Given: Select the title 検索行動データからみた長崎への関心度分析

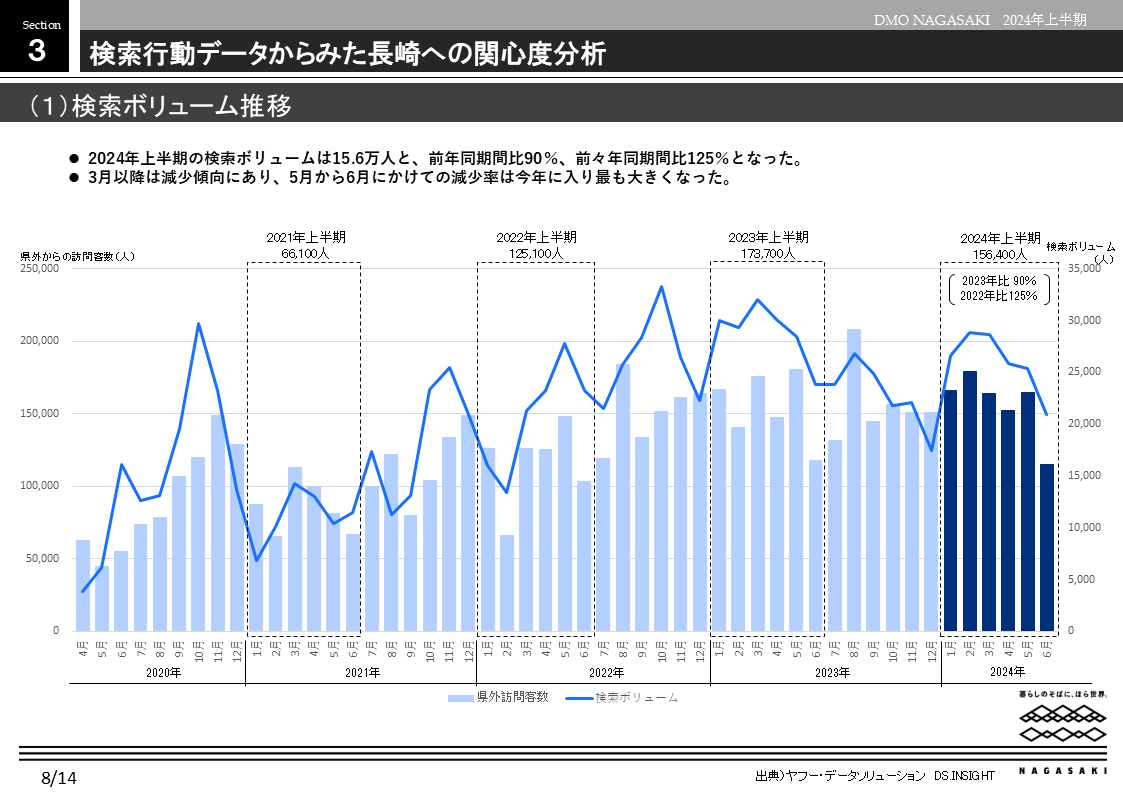Looking at the screenshot, I should [x=348, y=54].
